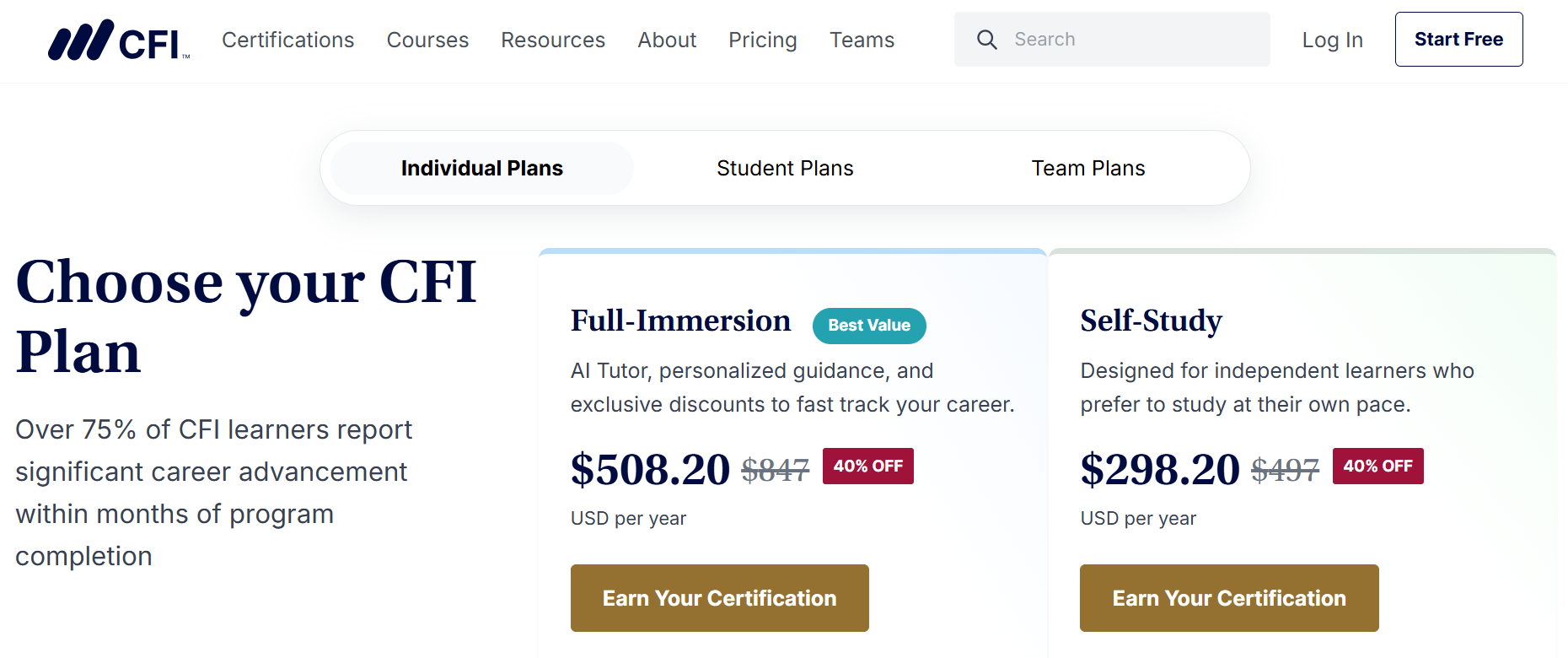Open the About menu

coord(666,40)
